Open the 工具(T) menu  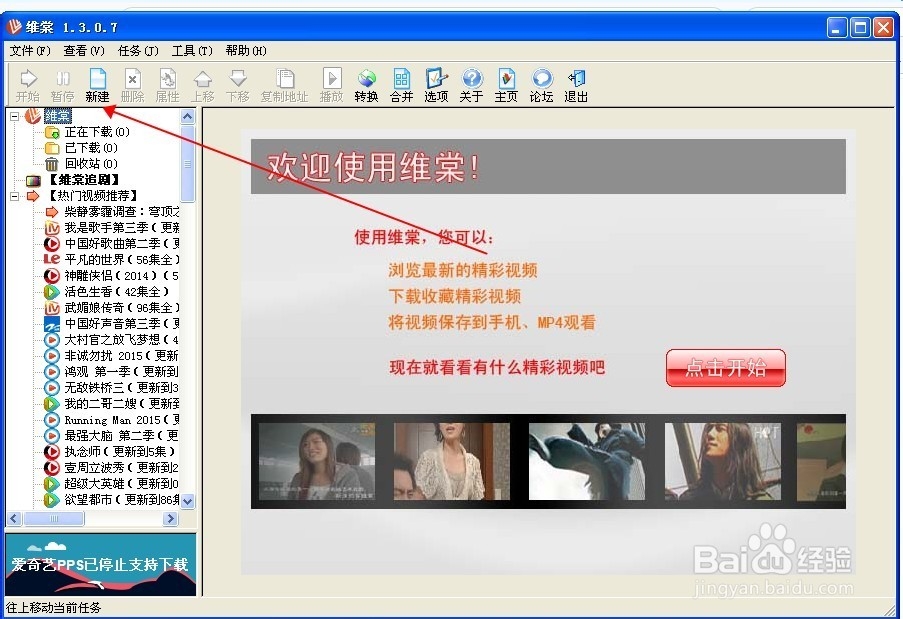(x=192, y=51)
